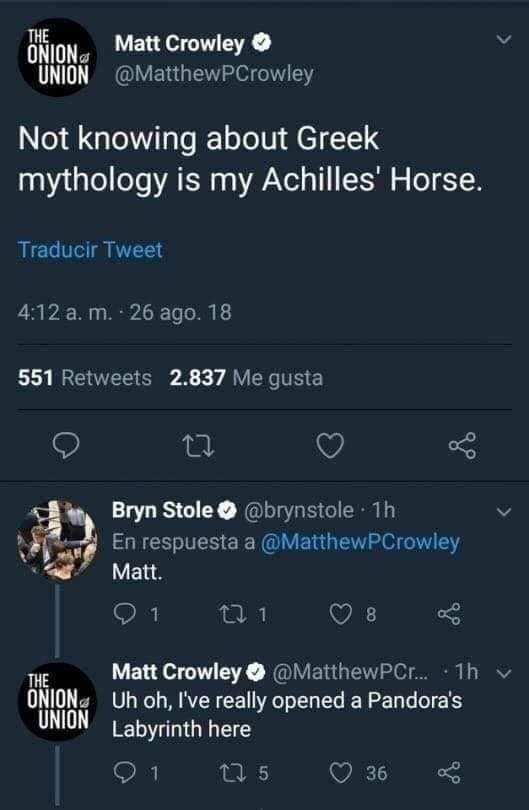The height and width of the screenshot is (810, 529).
Task: Expand options chevron on Bryn Stole's reply
Action: [x=504, y=512]
